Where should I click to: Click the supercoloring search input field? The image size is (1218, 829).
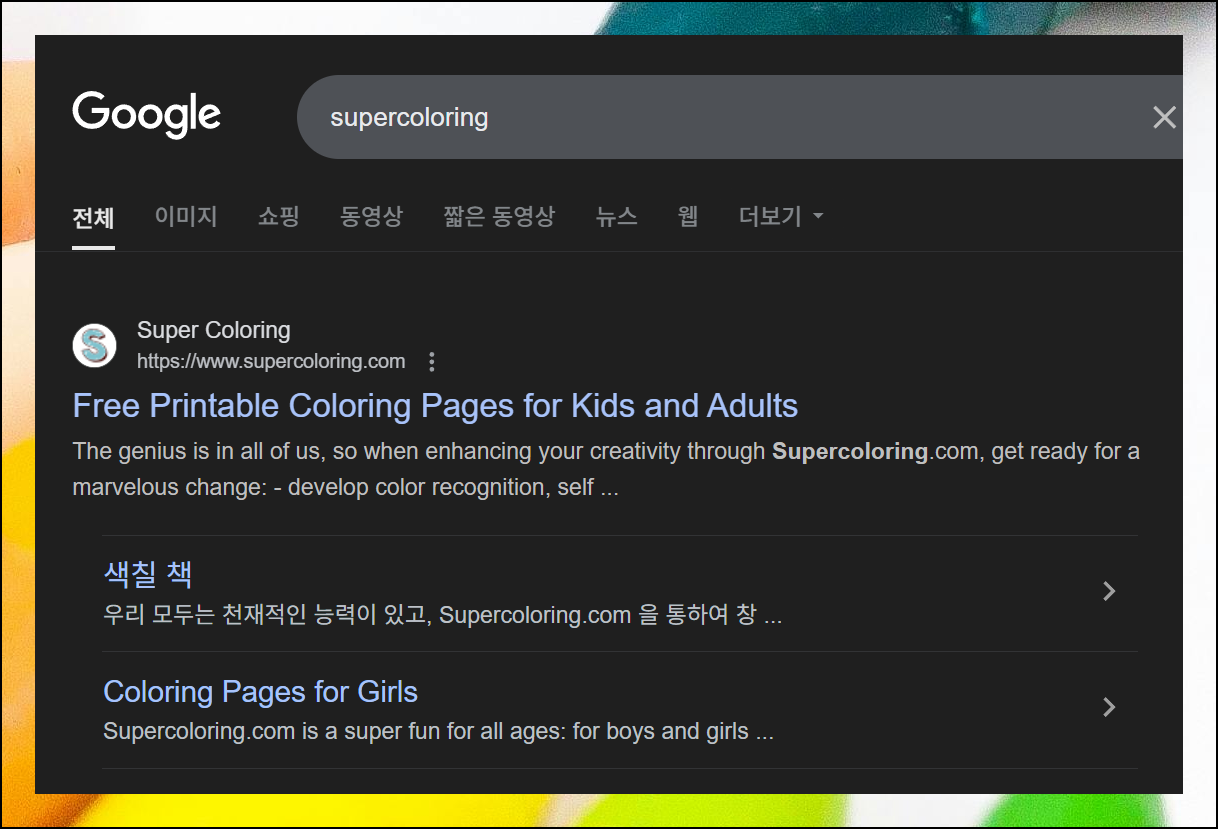[739, 117]
